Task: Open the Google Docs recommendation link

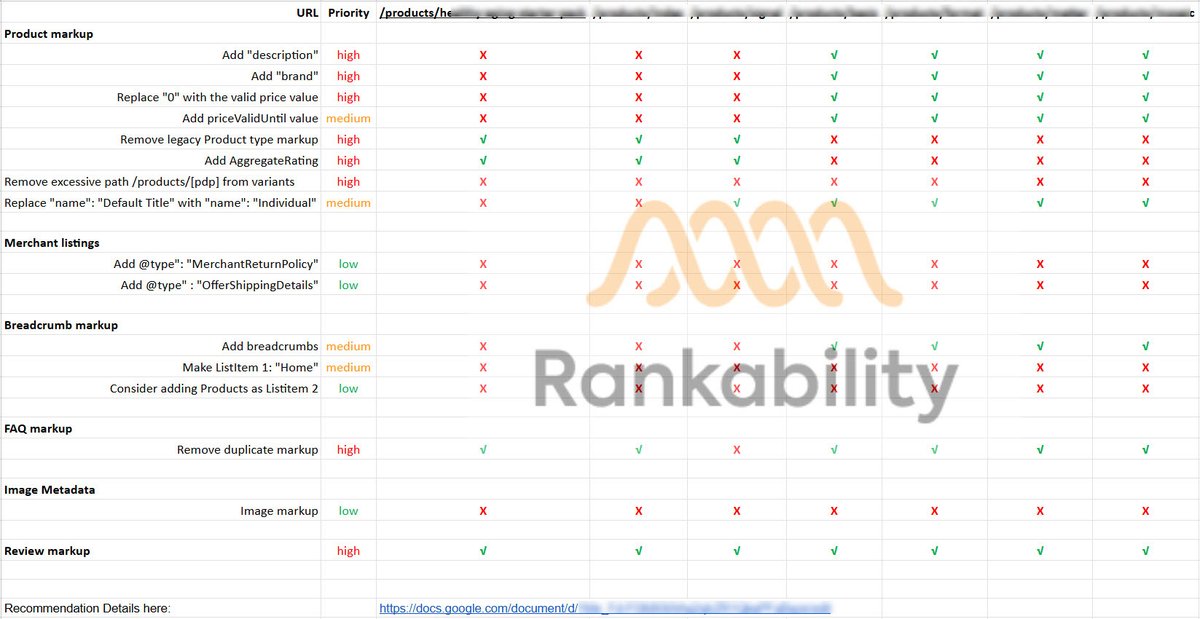Action: click(500, 608)
